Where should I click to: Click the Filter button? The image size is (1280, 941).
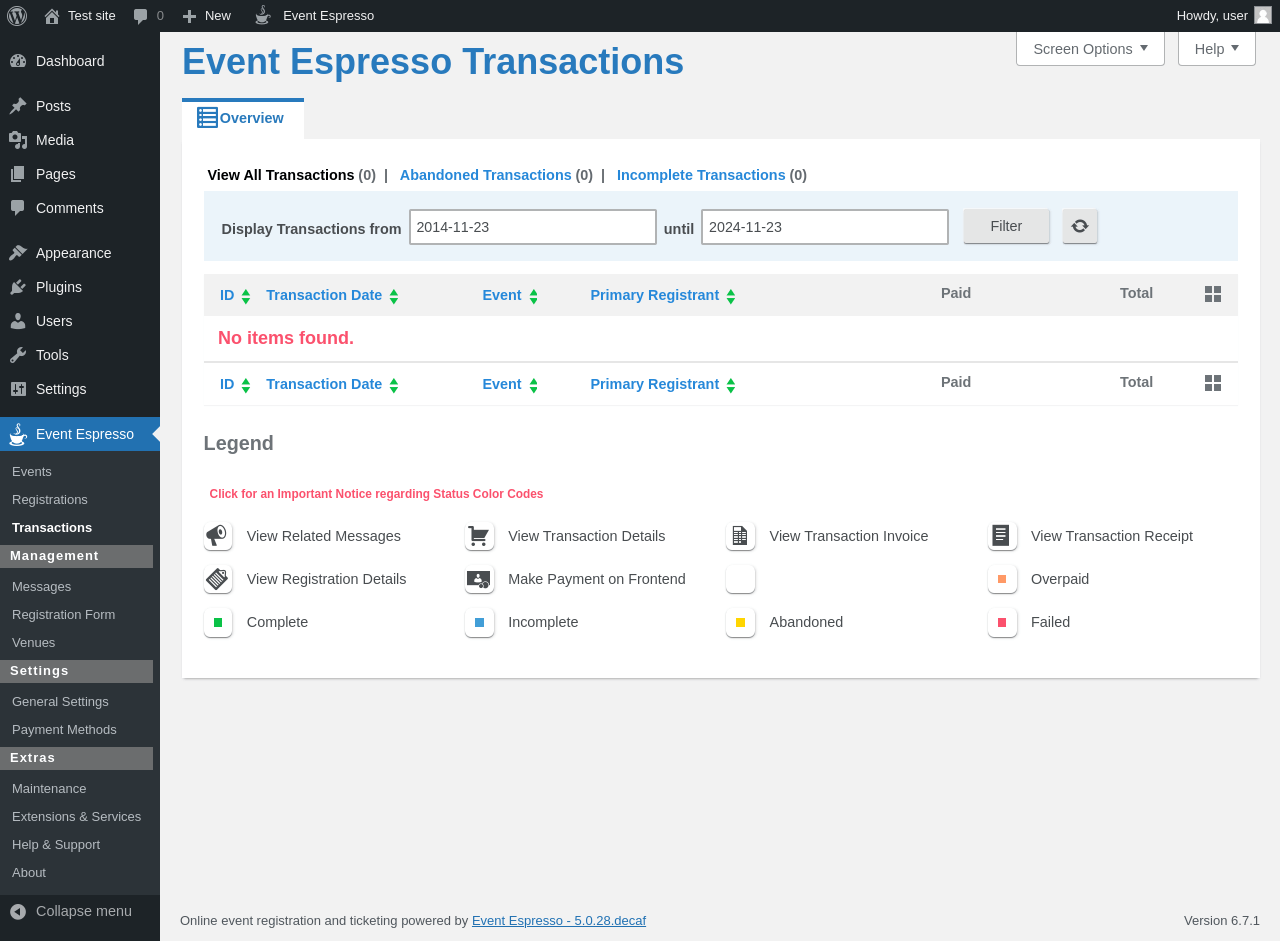coord(1006,226)
